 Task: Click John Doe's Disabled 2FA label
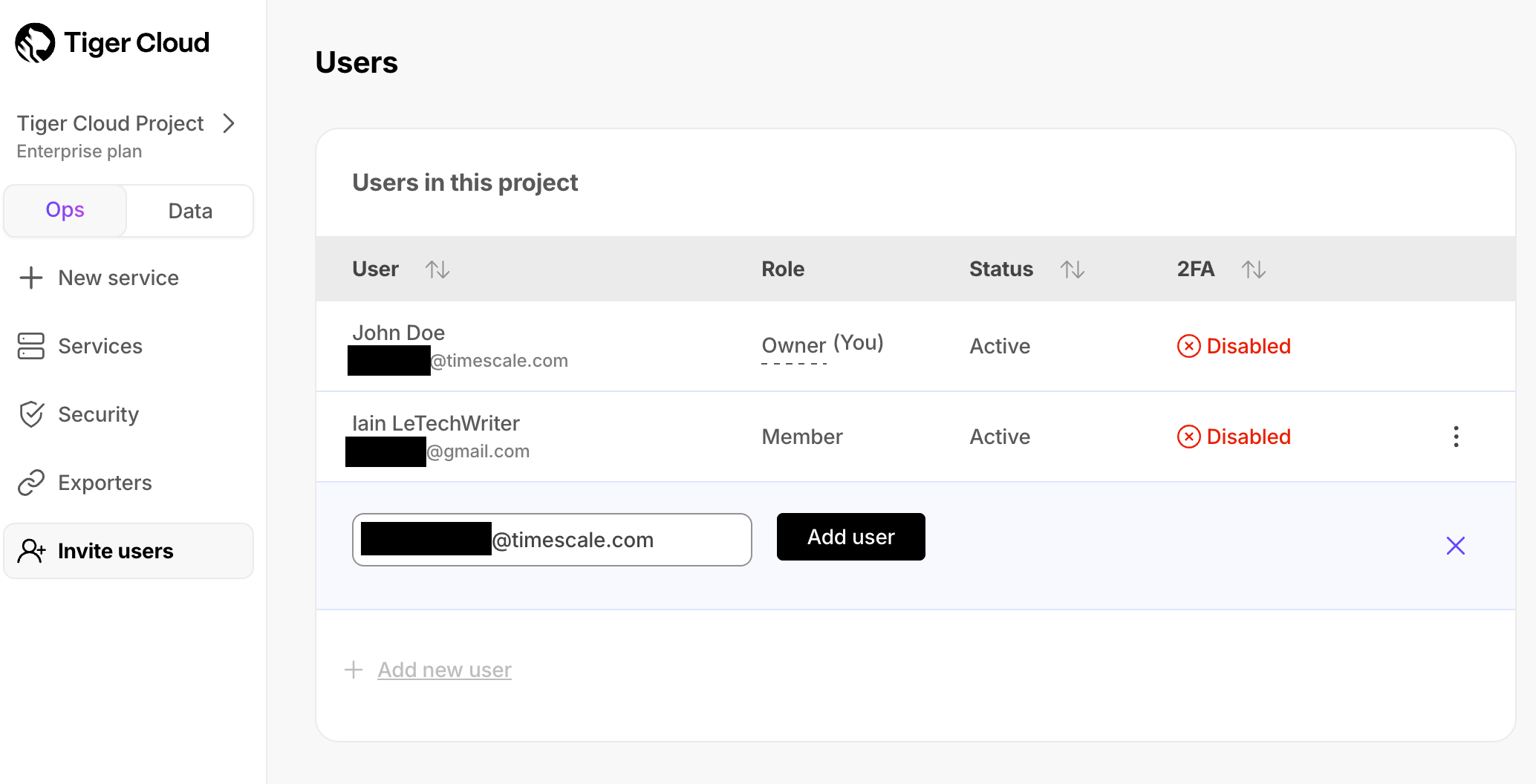[x=1249, y=346]
